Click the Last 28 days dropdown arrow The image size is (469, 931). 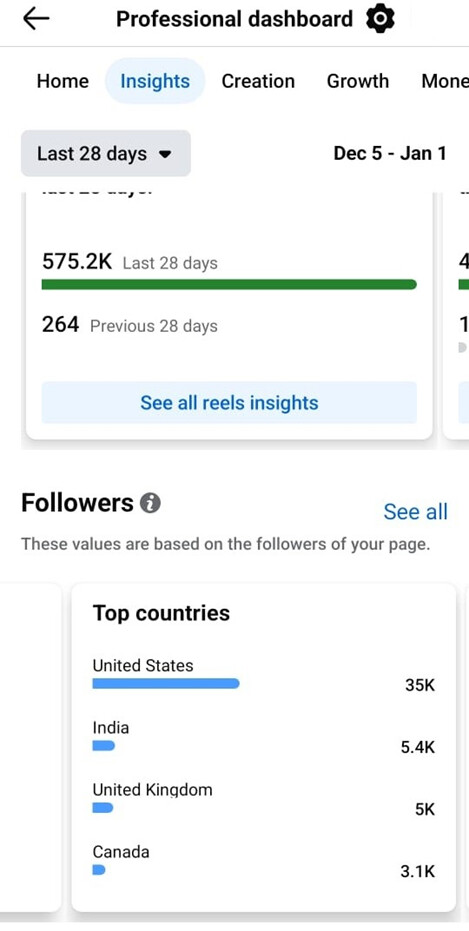pos(165,154)
